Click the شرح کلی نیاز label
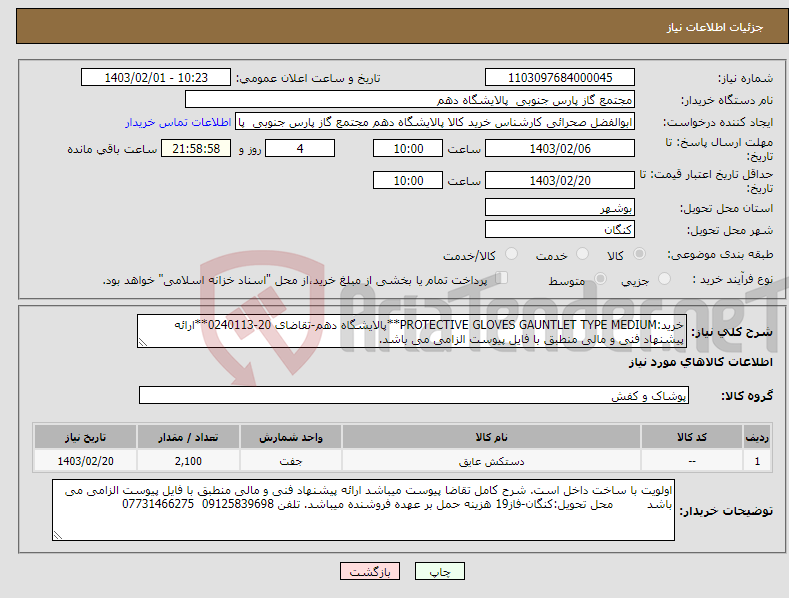The height and width of the screenshot is (598, 789). click(x=732, y=332)
